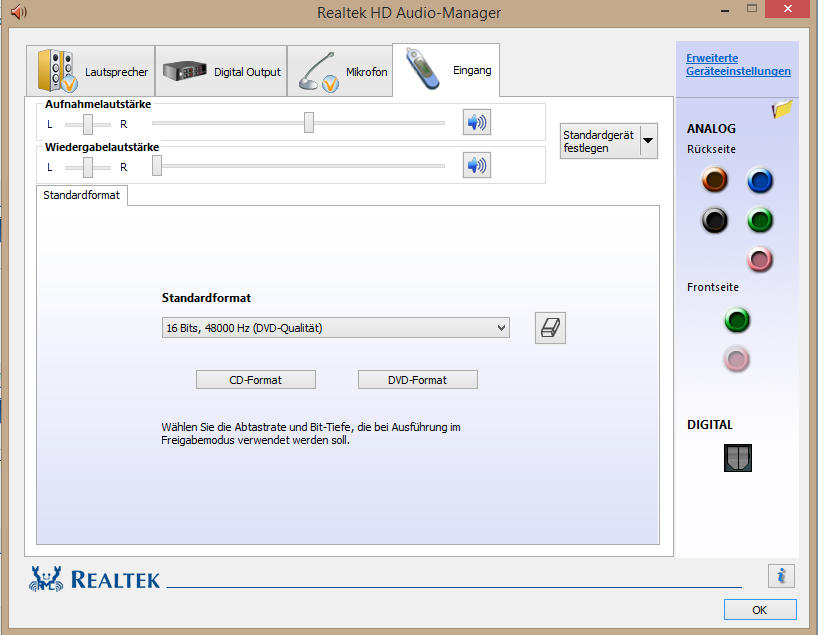Click the Standardgerät festlegen button

tap(600, 141)
